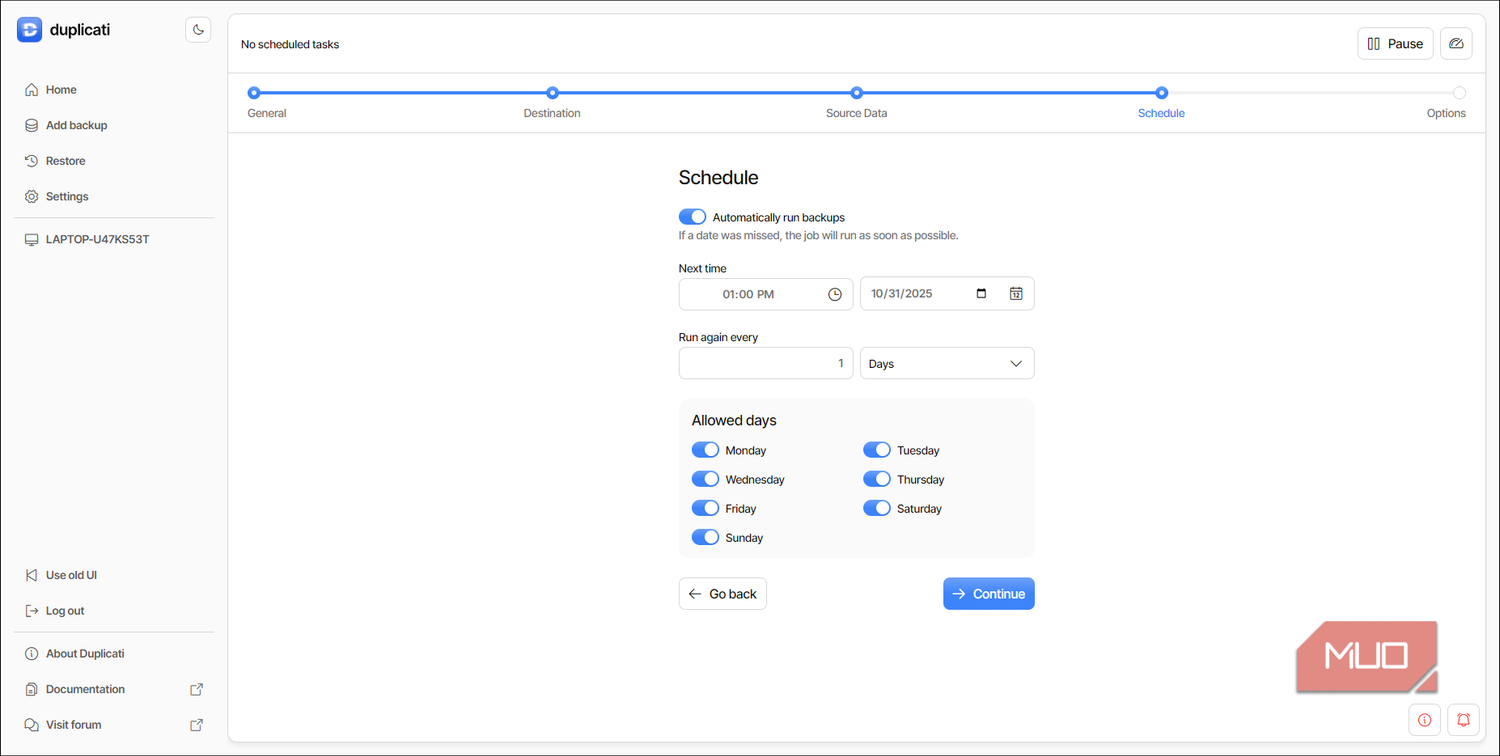Open the clock time picker icon
The height and width of the screenshot is (756, 1500).
(x=835, y=294)
